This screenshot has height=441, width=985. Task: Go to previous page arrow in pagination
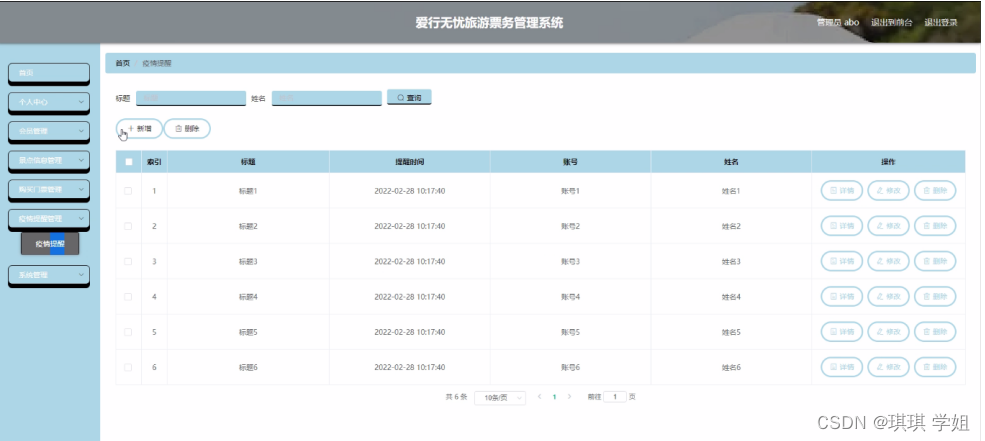pyautogui.click(x=540, y=397)
